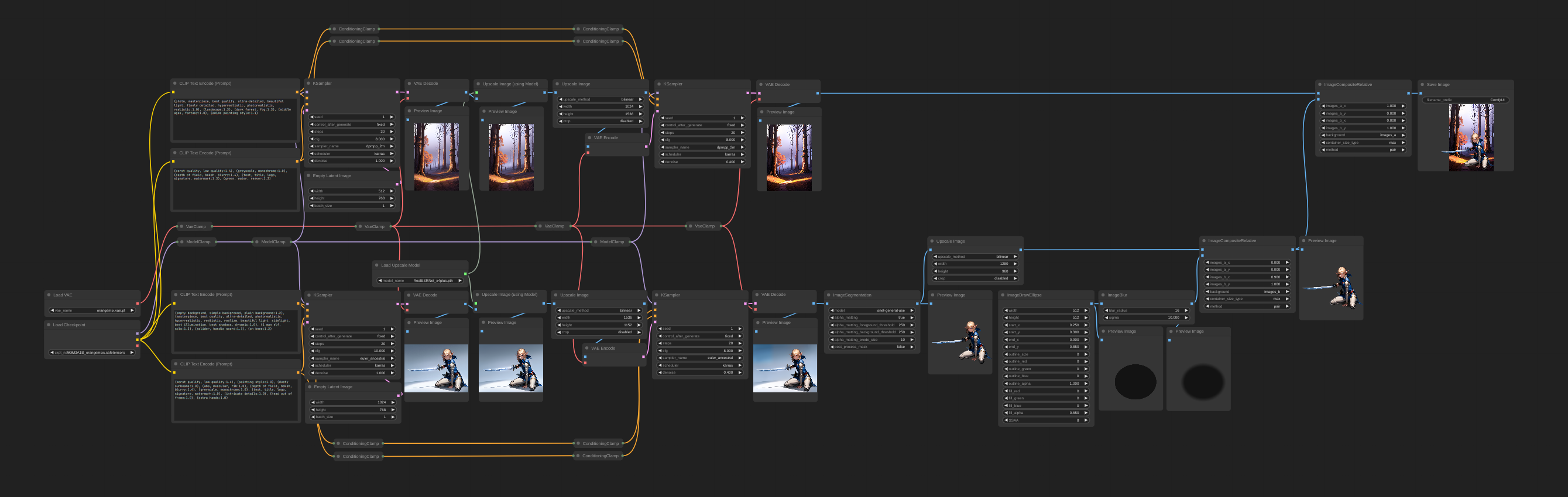Collapse the ImageBlur node via its dot
This screenshot has width=1568, height=497.
pyautogui.click(x=1103, y=295)
